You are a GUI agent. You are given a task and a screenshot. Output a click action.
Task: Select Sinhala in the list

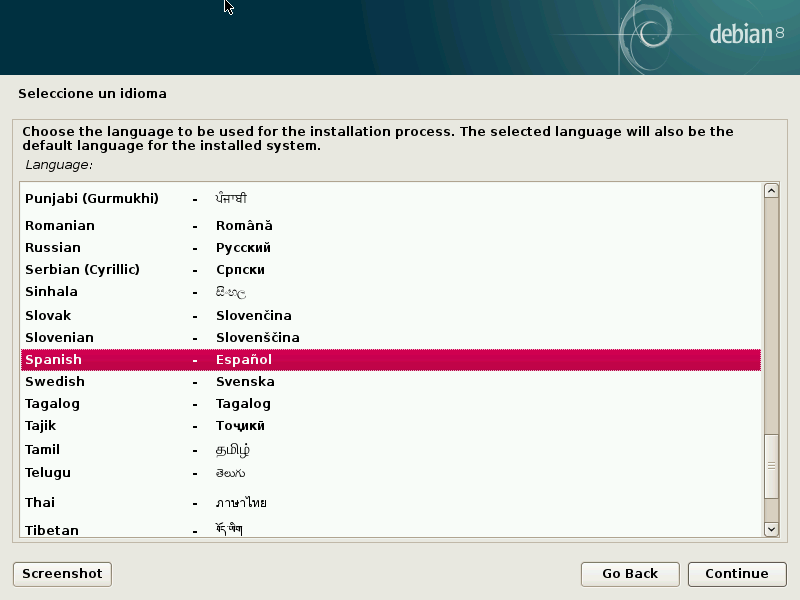(51, 292)
